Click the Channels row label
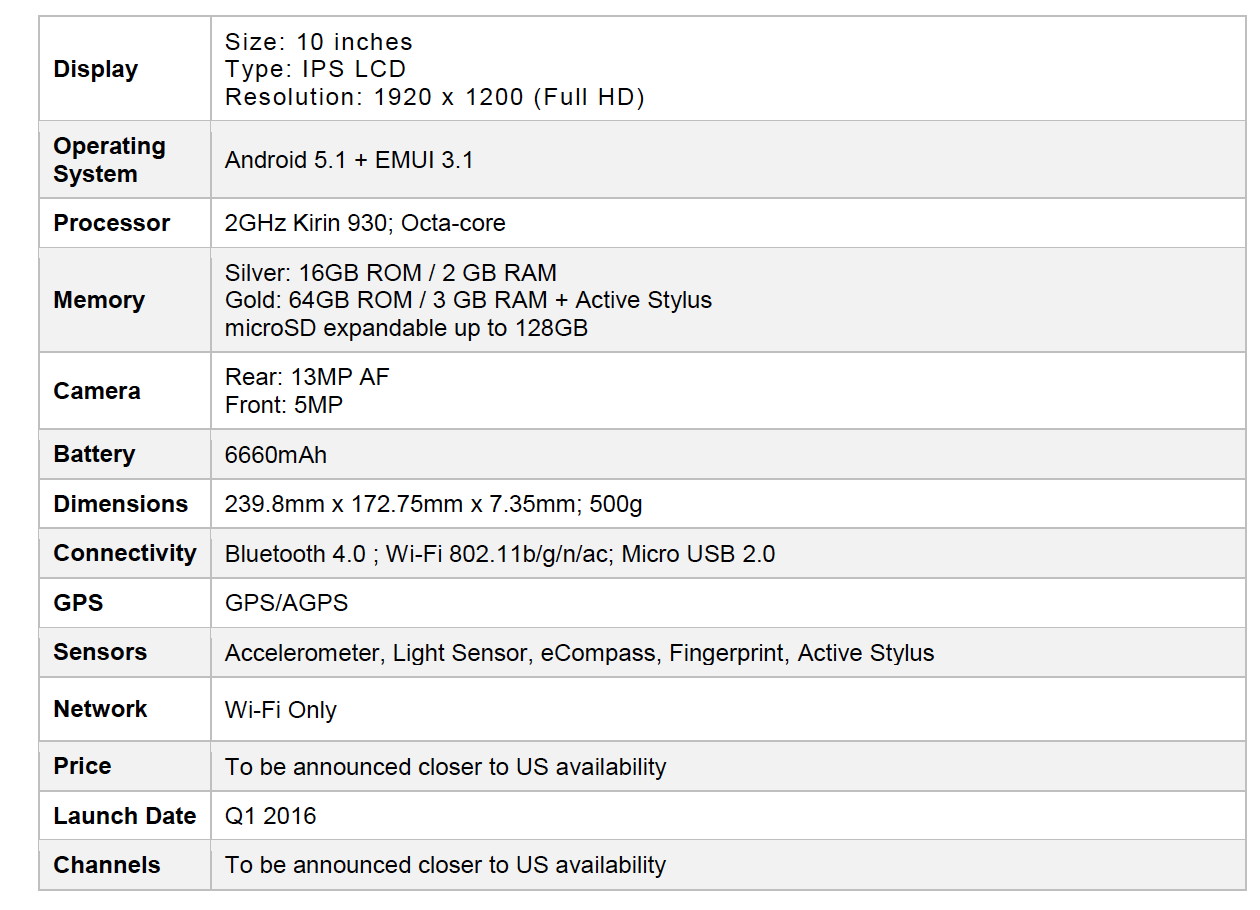This screenshot has width=1260, height=910. [107, 865]
